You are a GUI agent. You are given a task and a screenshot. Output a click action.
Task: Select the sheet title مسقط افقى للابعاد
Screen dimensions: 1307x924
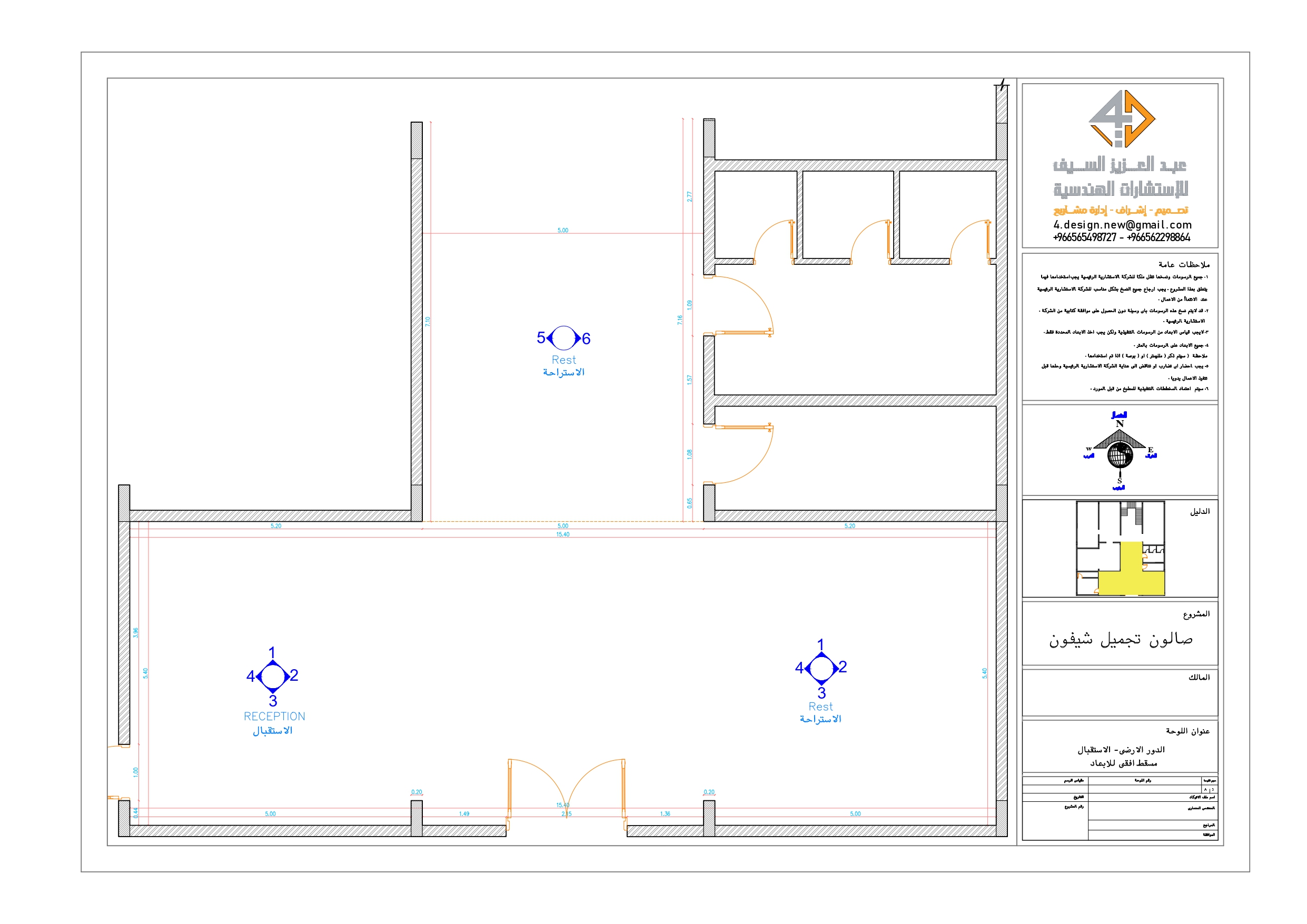(1124, 763)
